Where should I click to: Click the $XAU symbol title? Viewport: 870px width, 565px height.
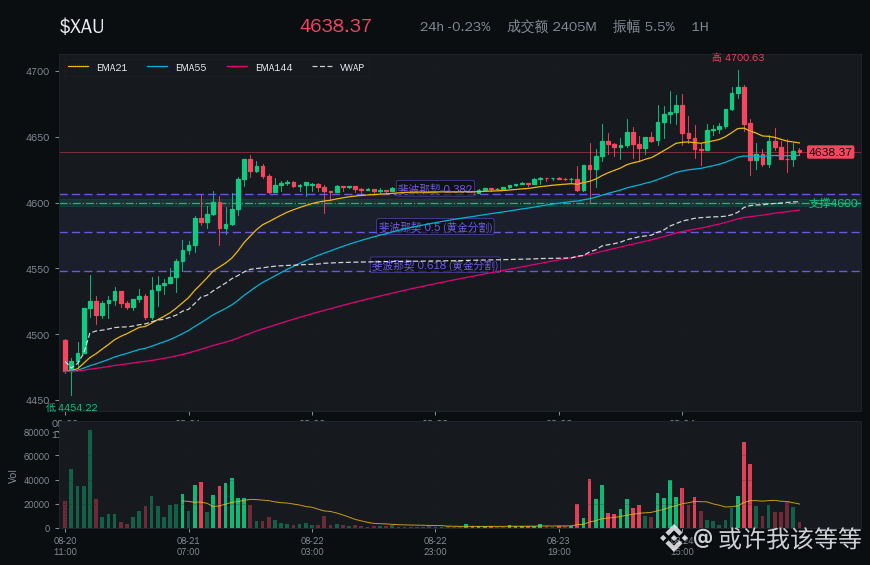point(82,26)
